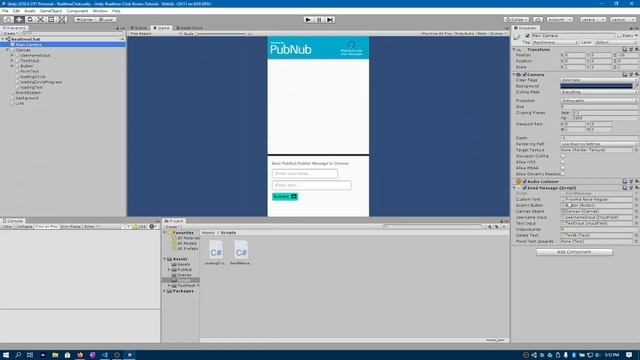
Task: Open Unity cloud services icon
Action: [538, 20]
